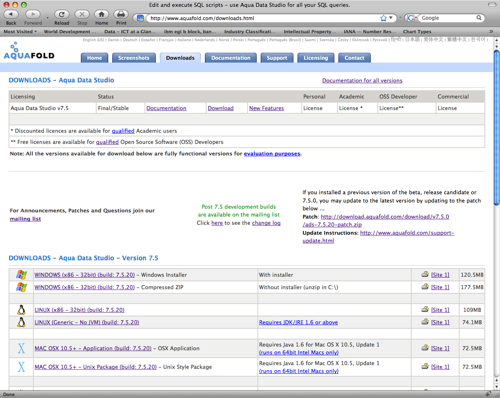This screenshot has width=500, height=398.
Task: Open the Screenshots navigation tab
Action: coord(134,58)
